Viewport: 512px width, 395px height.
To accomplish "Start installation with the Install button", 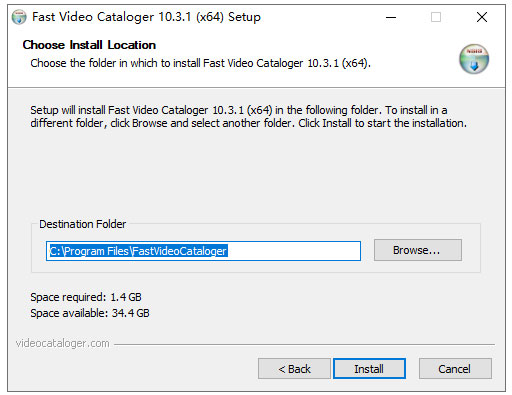I will (369, 369).
